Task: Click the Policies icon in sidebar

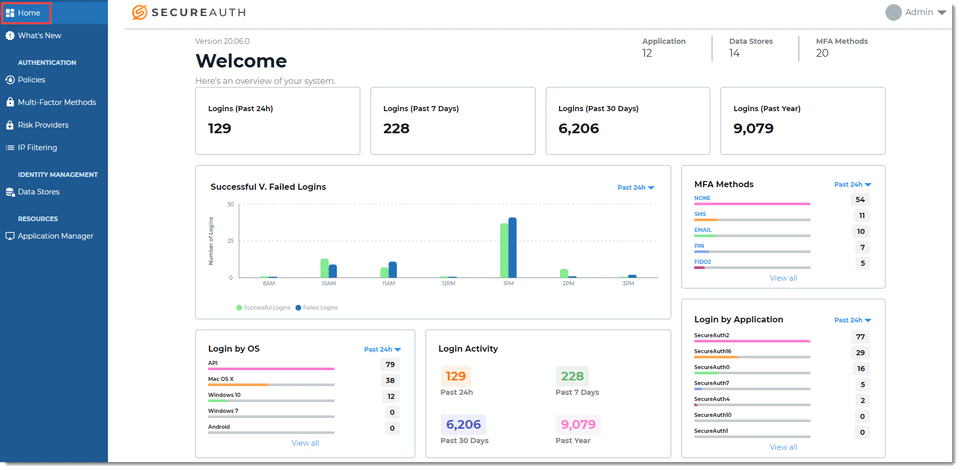Action: 10,80
